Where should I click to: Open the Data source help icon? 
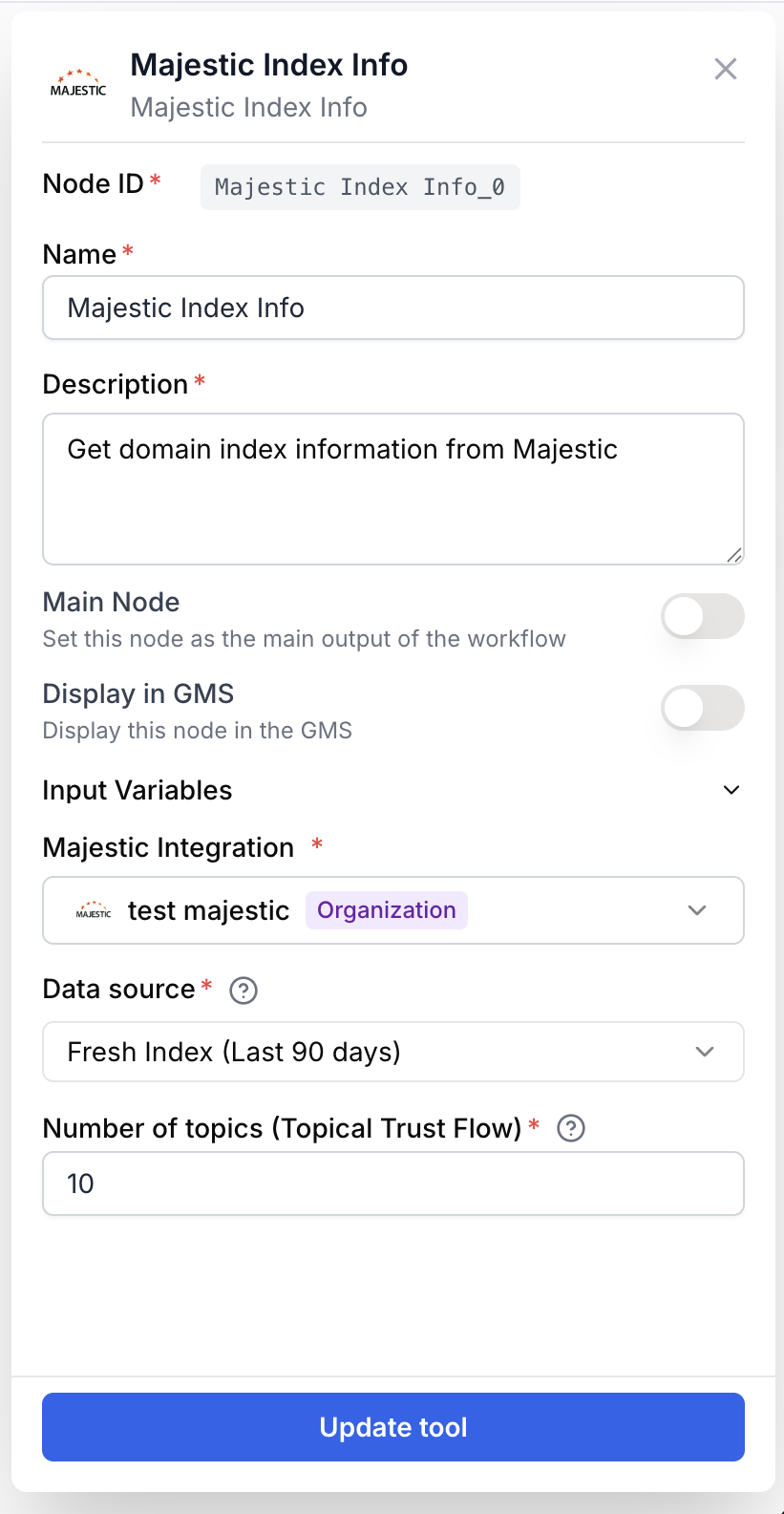click(x=244, y=991)
